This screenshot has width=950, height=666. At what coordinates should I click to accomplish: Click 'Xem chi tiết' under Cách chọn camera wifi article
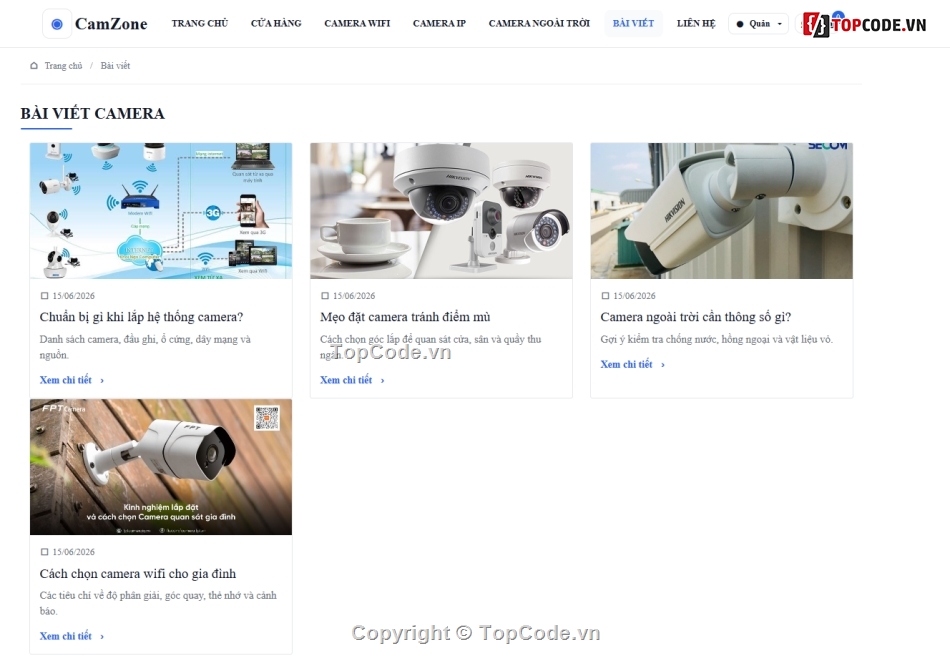coord(65,636)
